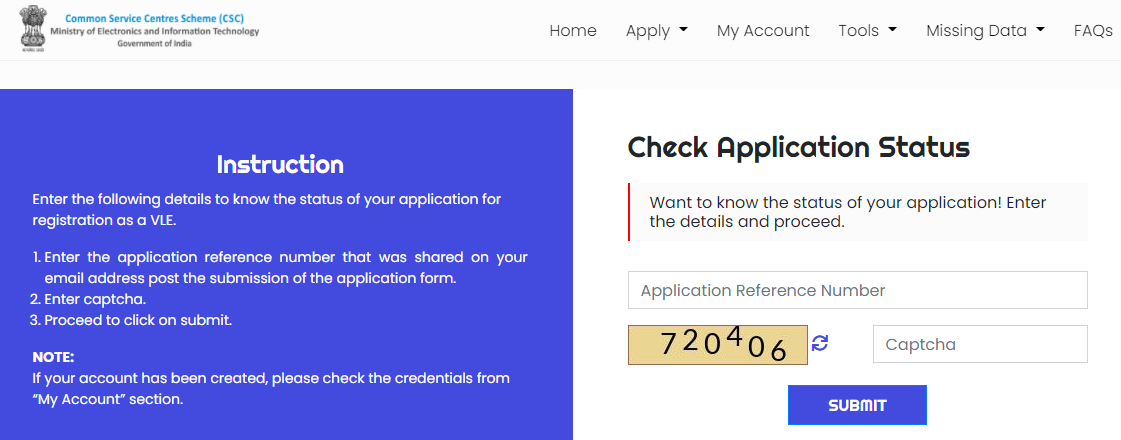1121x440 pixels.
Task: Open the My Account page
Action: [763, 30]
